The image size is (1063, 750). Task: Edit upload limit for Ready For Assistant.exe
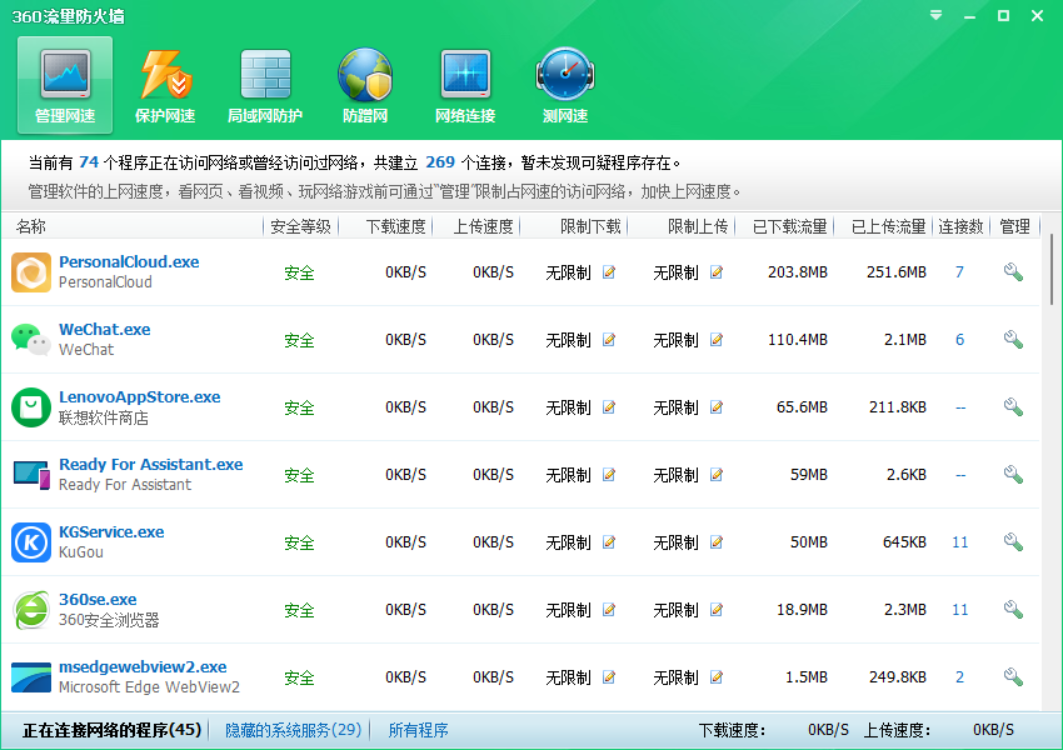click(x=717, y=475)
